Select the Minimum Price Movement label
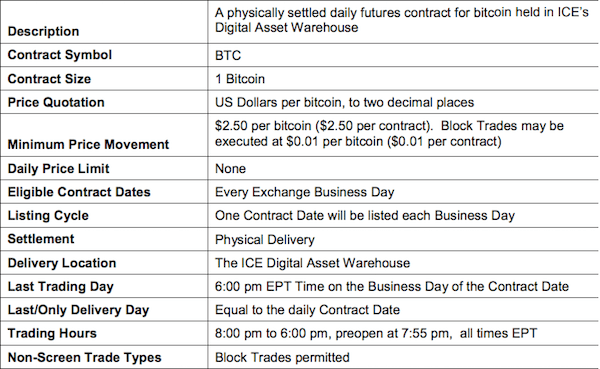Viewport: 600px width, 369px height. tap(88, 144)
